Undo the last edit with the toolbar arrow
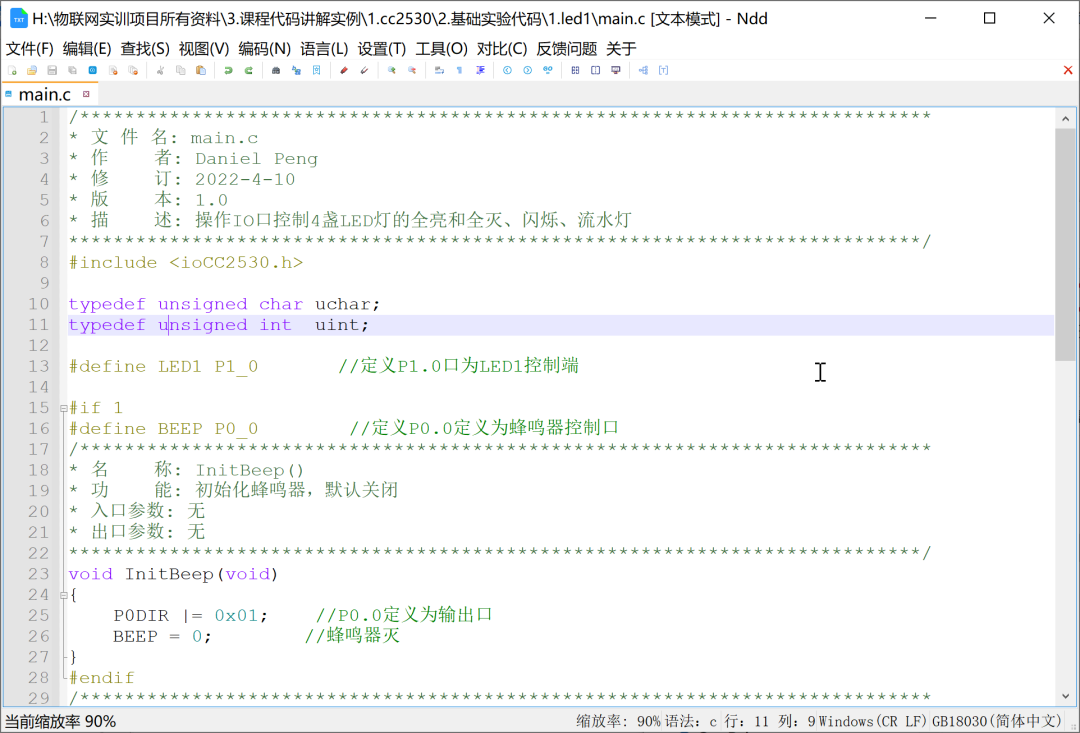The image size is (1080, 733). (230, 70)
